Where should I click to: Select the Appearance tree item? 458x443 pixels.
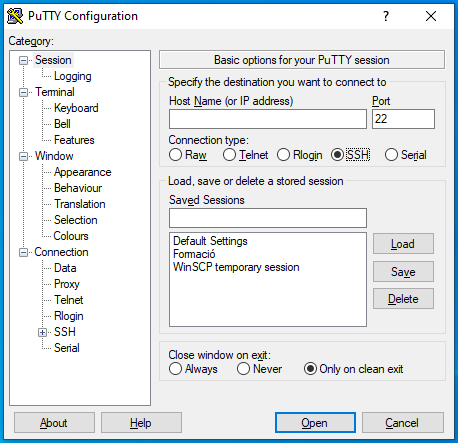[83, 172]
